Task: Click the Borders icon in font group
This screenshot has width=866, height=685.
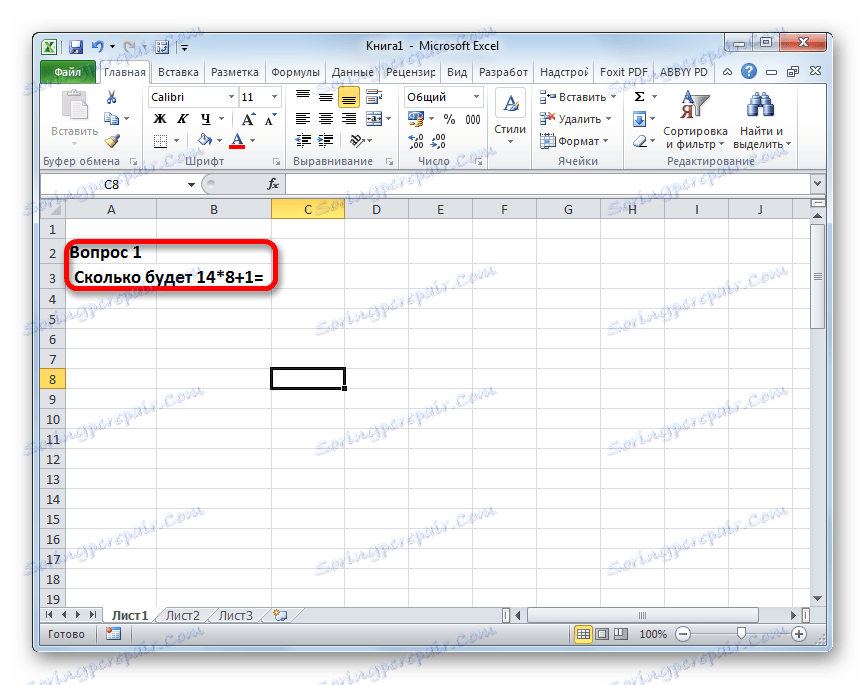Action: pos(161,141)
